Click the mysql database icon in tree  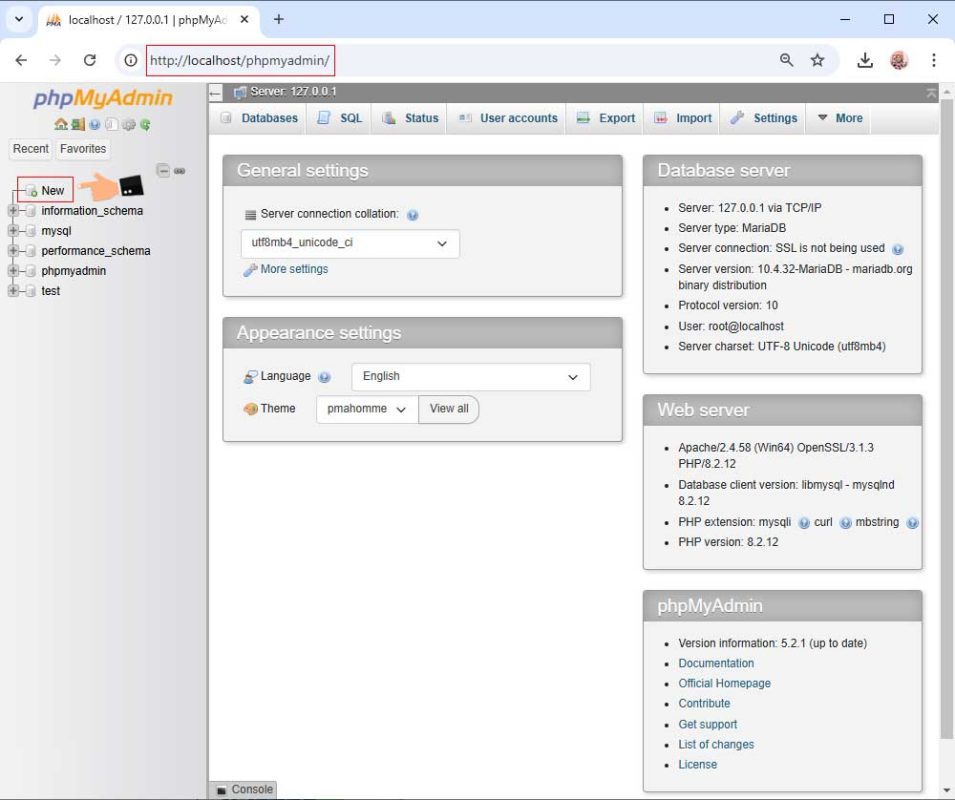30,231
